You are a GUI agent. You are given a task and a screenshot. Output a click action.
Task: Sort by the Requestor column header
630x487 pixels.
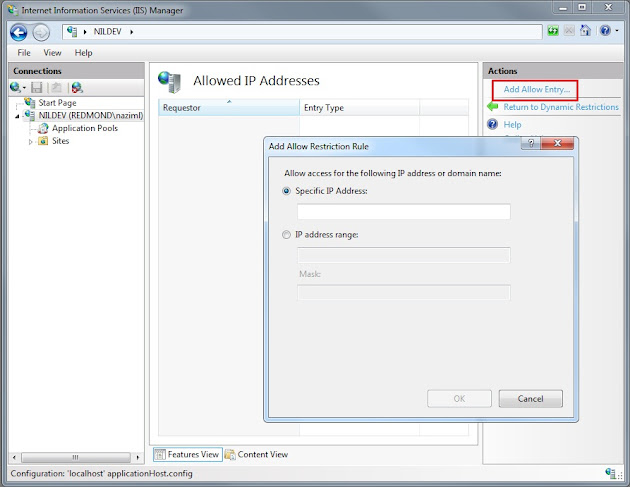229,107
